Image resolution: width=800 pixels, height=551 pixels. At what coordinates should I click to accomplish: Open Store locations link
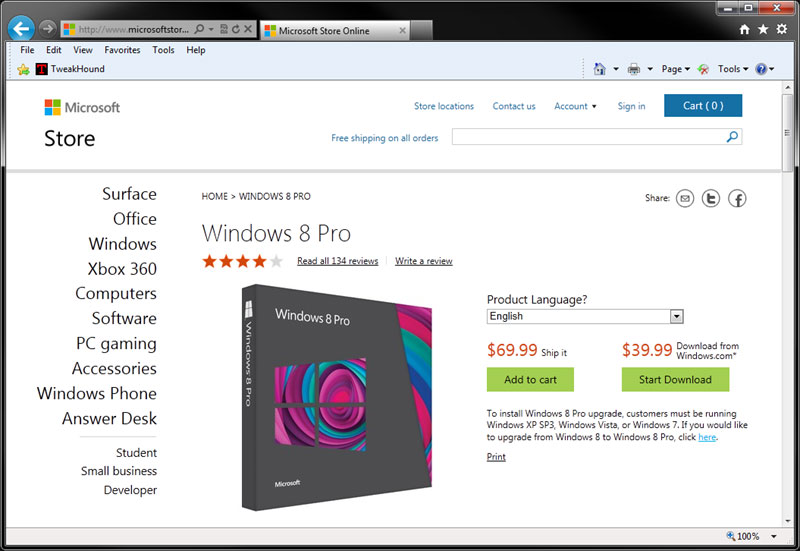click(444, 106)
